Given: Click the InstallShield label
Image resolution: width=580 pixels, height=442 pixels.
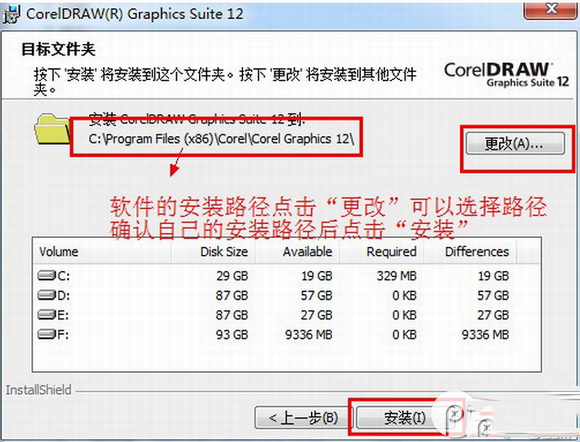Looking at the screenshot, I should (x=38, y=390).
